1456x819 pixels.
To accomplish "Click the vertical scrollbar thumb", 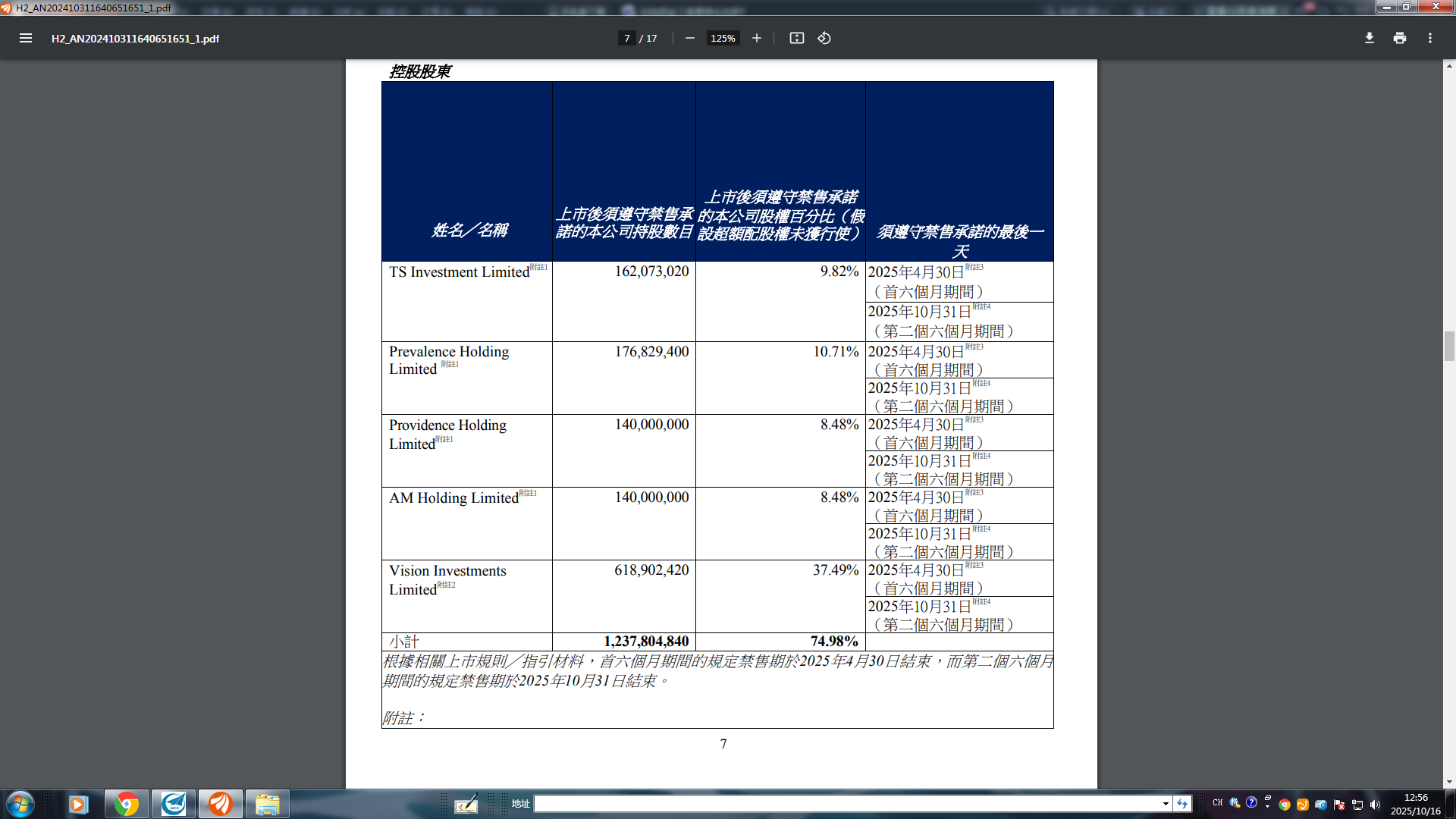I will point(1449,346).
